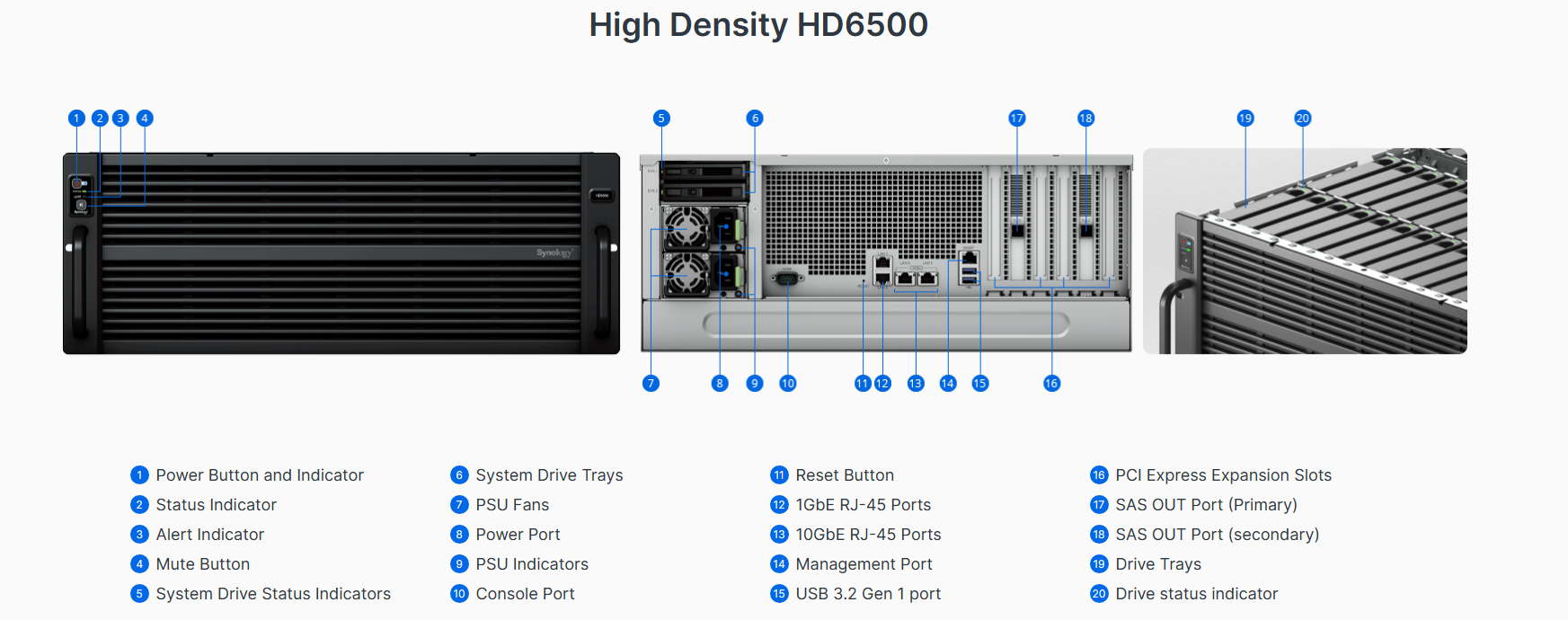Click callout marker 8 under the rear view diagram
Screen dimensions: 1568x620
(720, 384)
